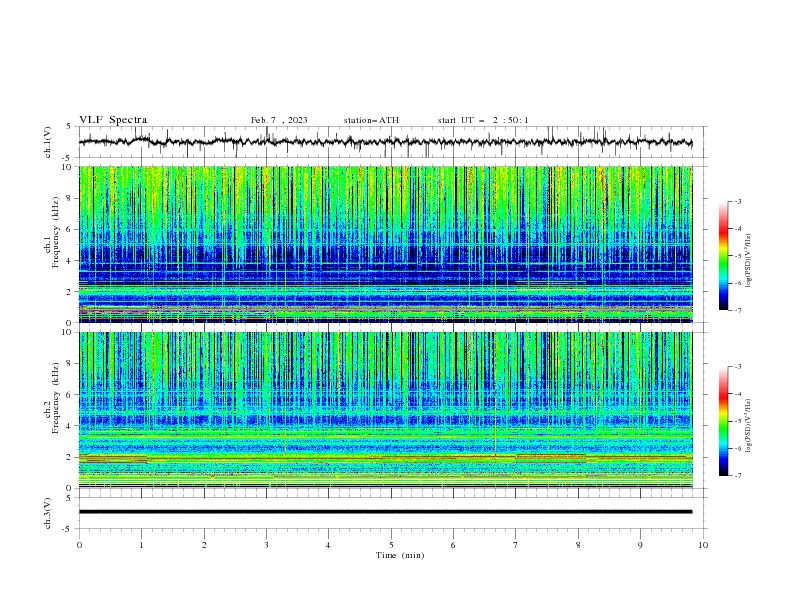Click the "Time (min)" axis label
Viewport: 792px width, 612px height.
pos(400,555)
